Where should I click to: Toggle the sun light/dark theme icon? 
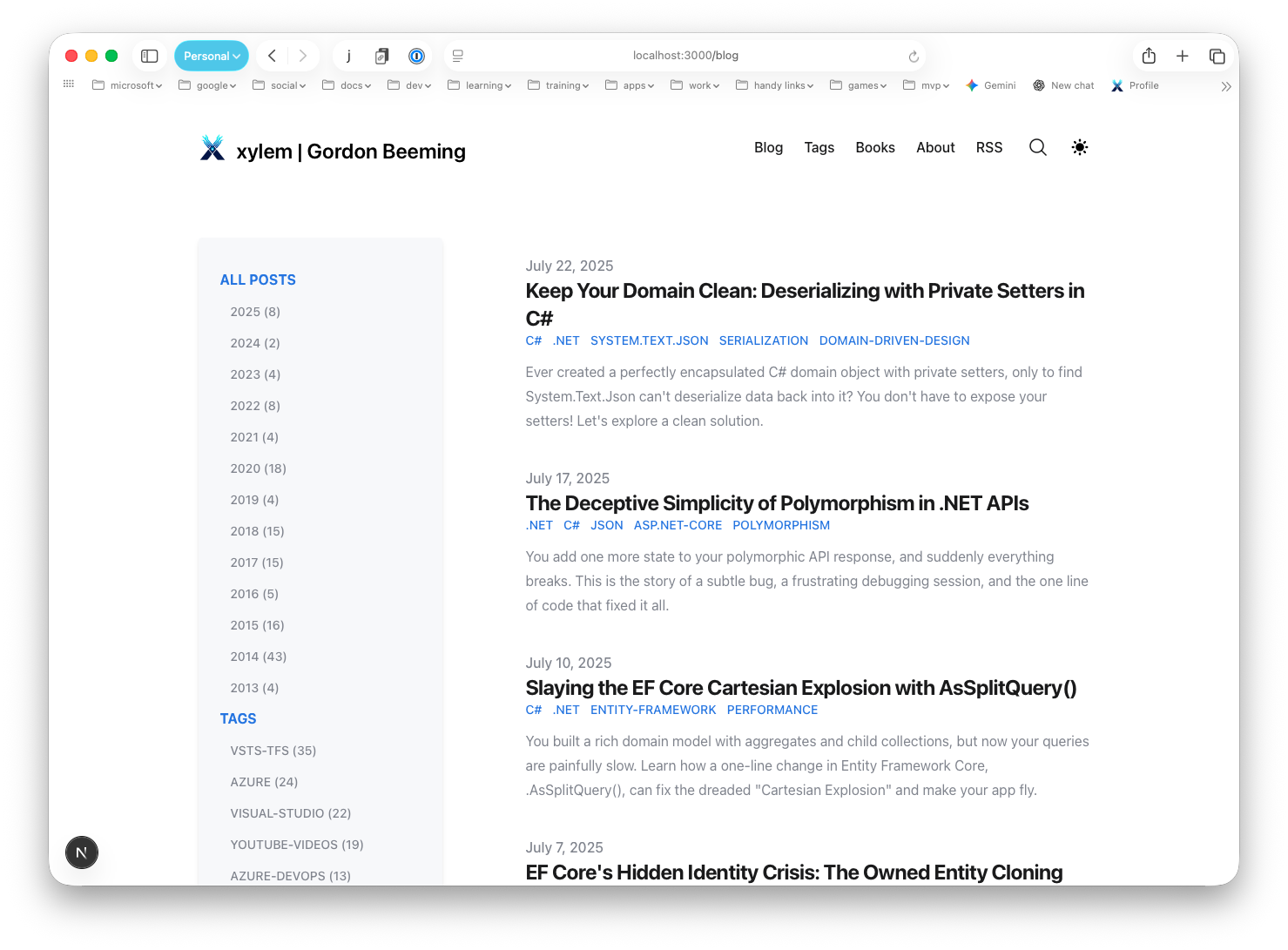(1079, 147)
